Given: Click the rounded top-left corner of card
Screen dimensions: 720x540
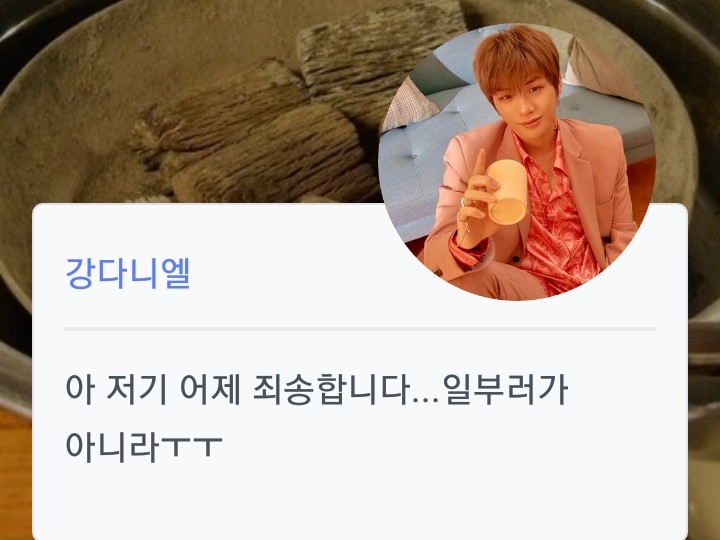Looking at the screenshot, I should pyautogui.click(x=39, y=209).
